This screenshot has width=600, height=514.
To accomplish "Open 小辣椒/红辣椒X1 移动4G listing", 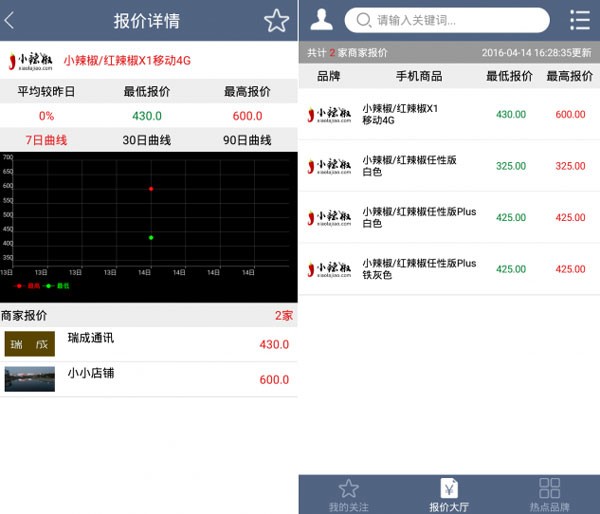I will [449, 114].
